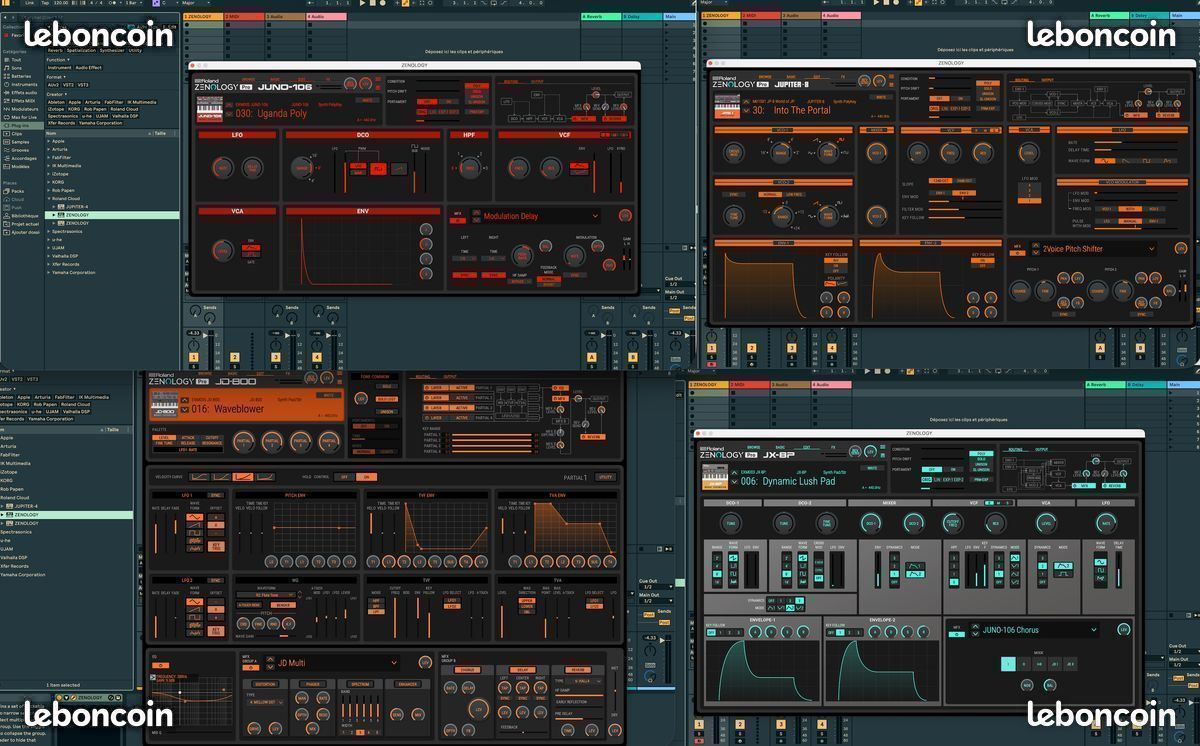Screen dimensions: 1200x746
Task: Expand the Arturia folder in plug-in list
Action: click(48, 149)
